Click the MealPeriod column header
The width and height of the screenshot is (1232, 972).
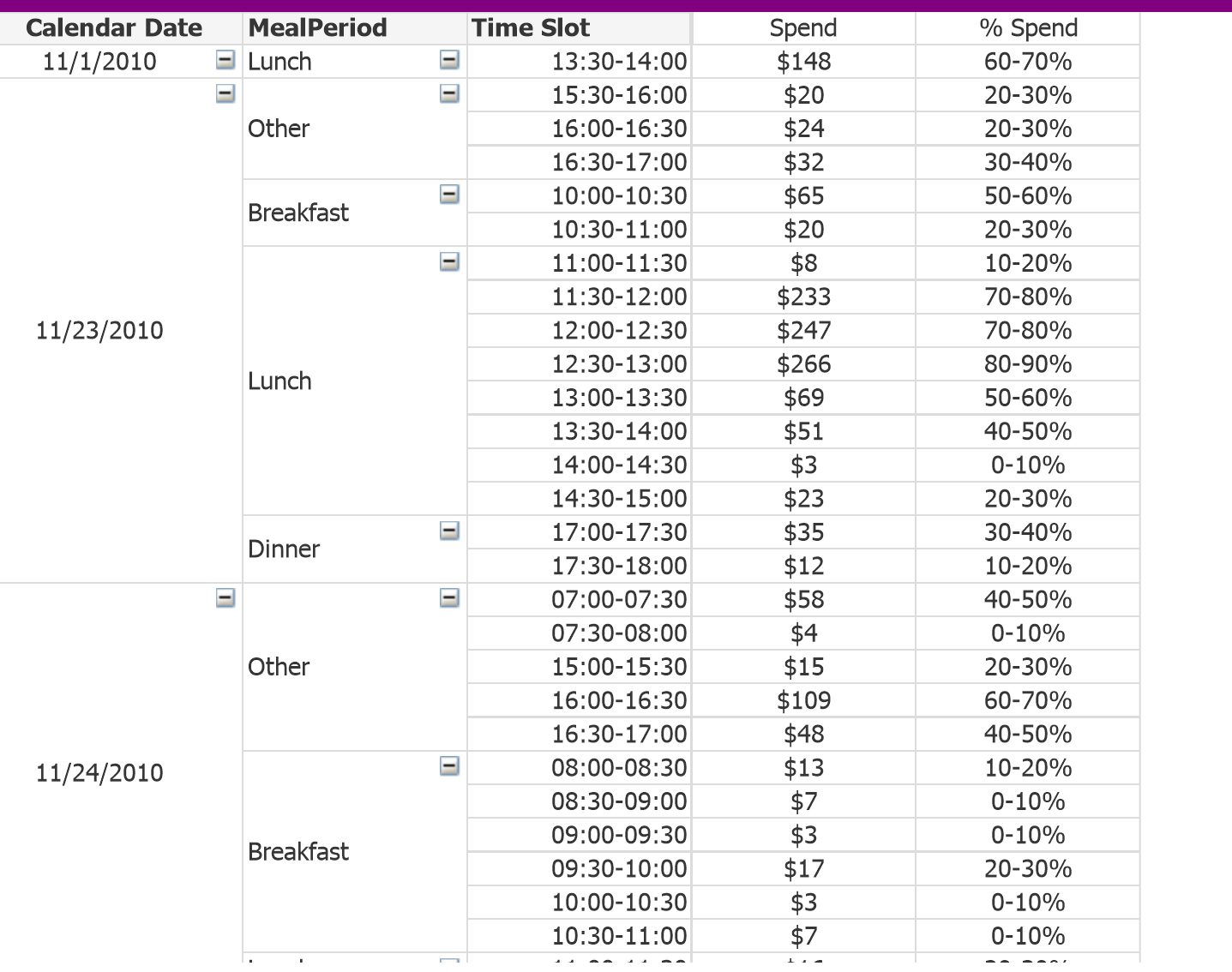pos(318,28)
